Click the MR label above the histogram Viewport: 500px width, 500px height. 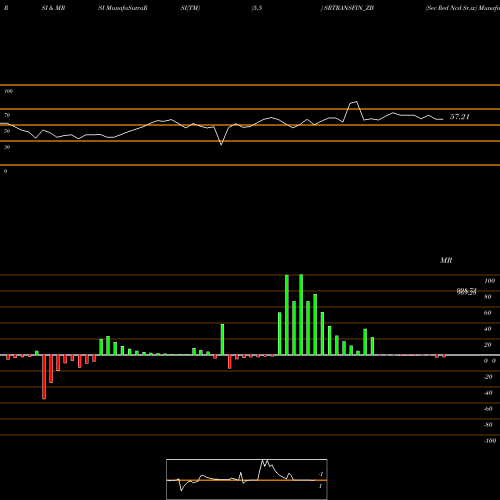(446, 260)
